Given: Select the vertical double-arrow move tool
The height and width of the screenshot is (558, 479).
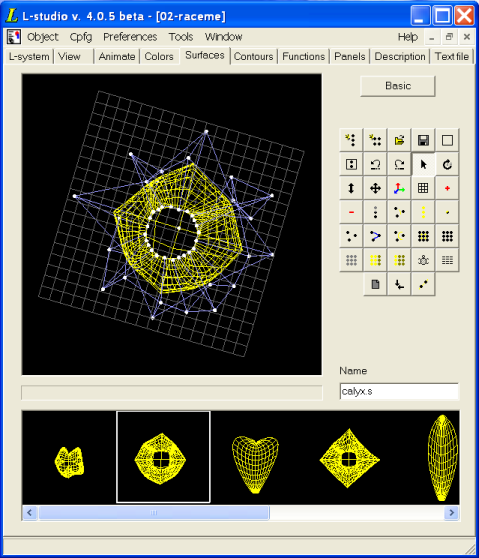Looking at the screenshot, I should coord(351,188).
